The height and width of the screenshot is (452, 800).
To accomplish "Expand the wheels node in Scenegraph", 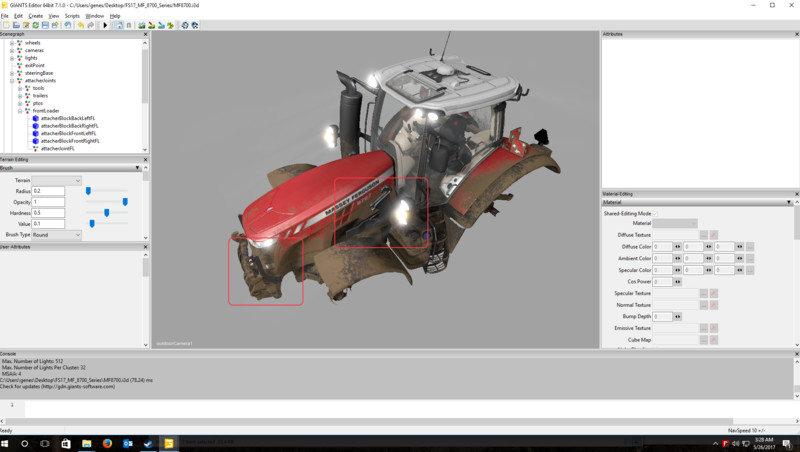I will coord(11,43).
